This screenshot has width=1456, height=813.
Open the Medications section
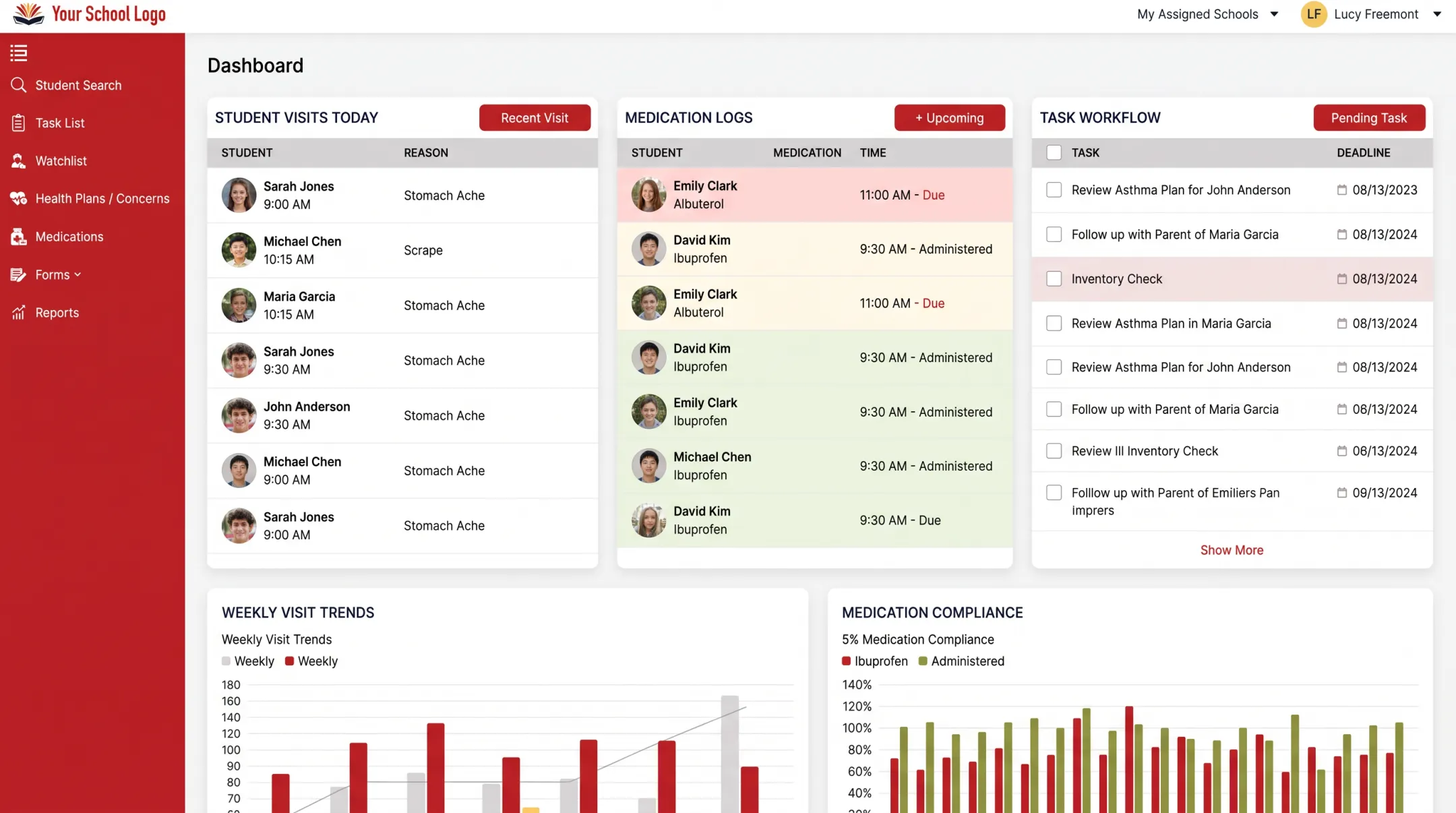pos(69,237)
